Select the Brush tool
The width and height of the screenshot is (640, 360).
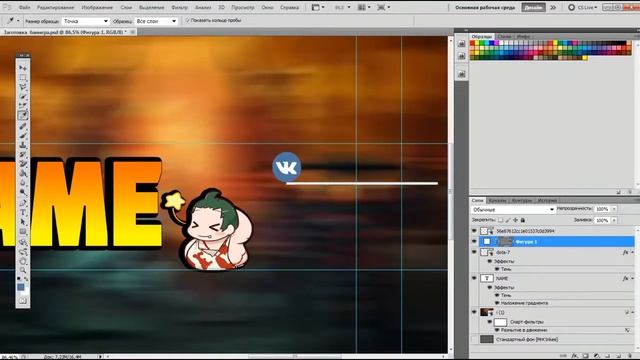[23, 135]
